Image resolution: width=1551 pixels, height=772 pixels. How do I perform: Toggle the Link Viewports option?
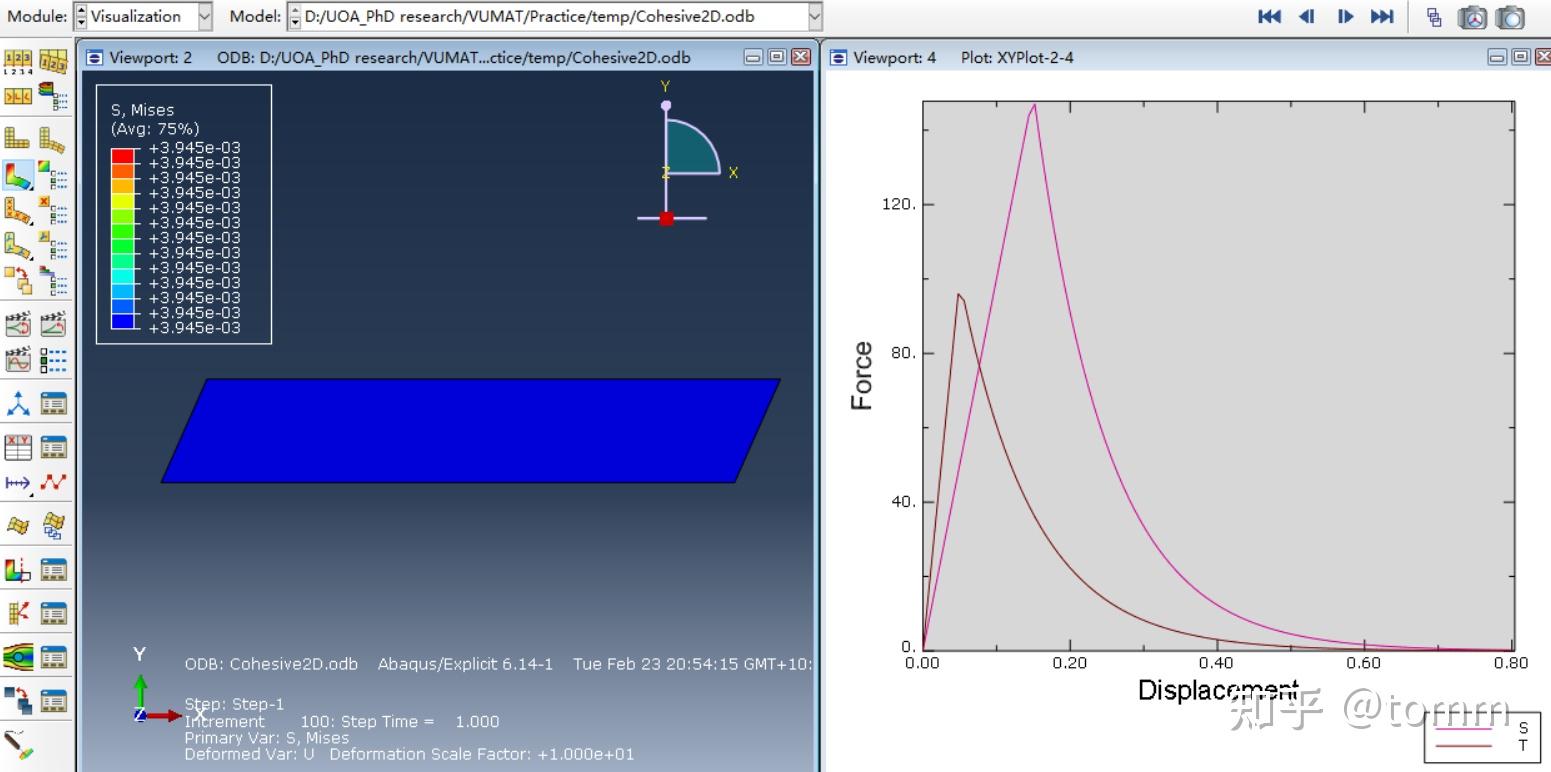[1435, 17]
